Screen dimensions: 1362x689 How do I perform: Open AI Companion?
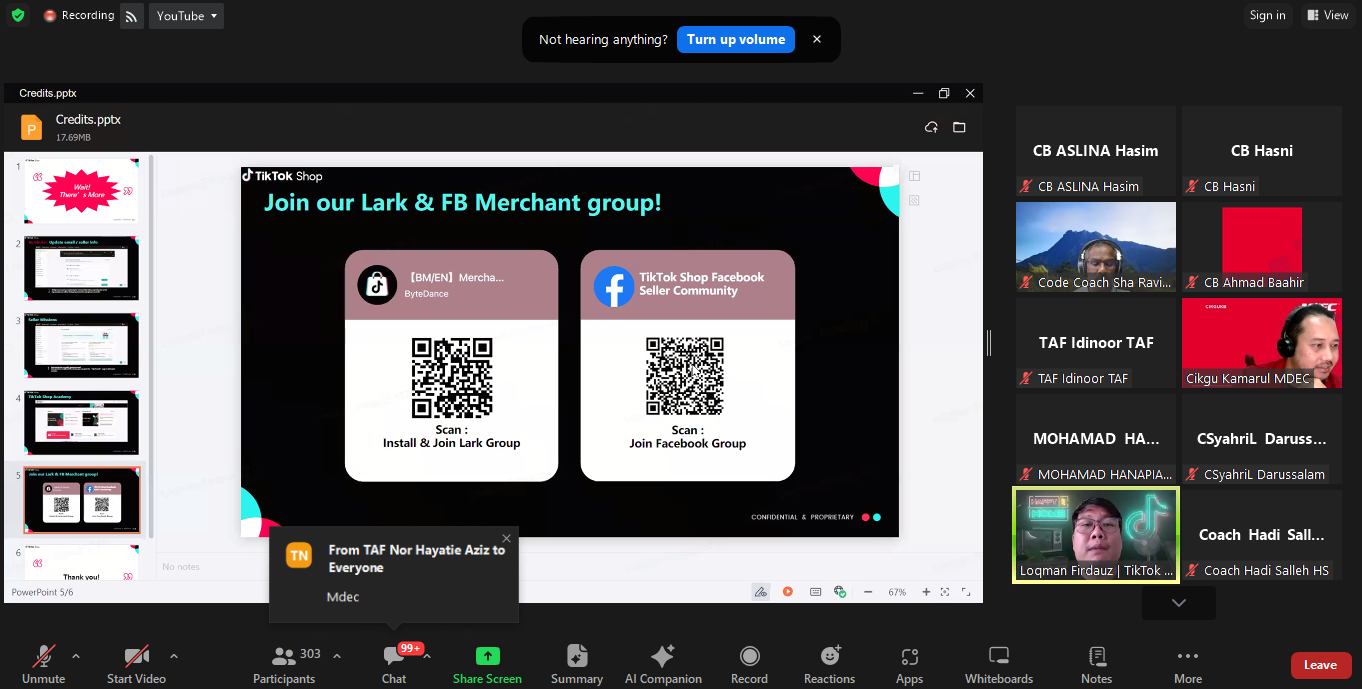click(x=663, y=664)
